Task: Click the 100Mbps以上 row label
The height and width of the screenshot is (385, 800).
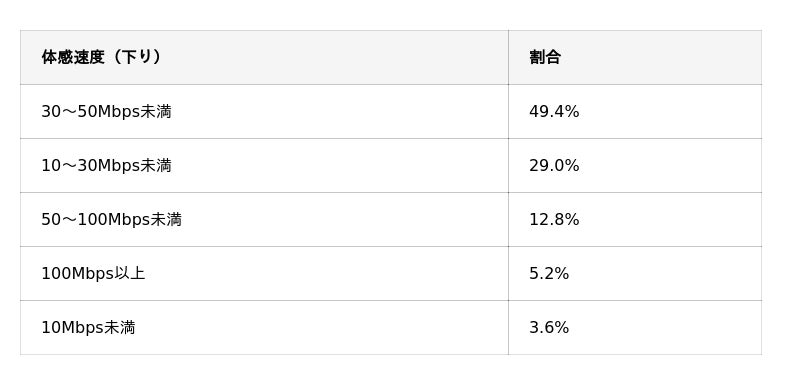Action: point(93,274)
